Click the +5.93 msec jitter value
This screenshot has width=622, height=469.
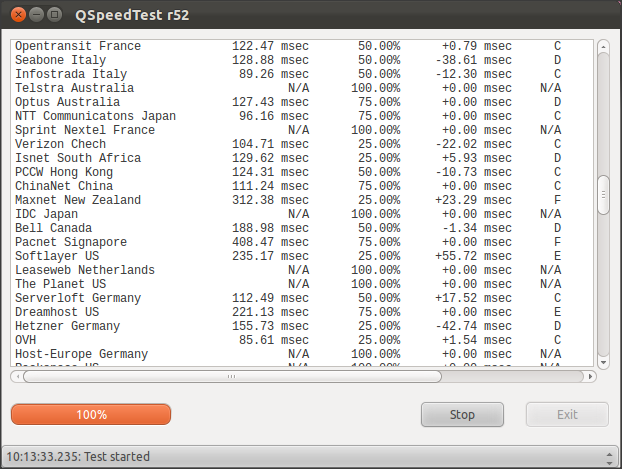pos(477,158)
